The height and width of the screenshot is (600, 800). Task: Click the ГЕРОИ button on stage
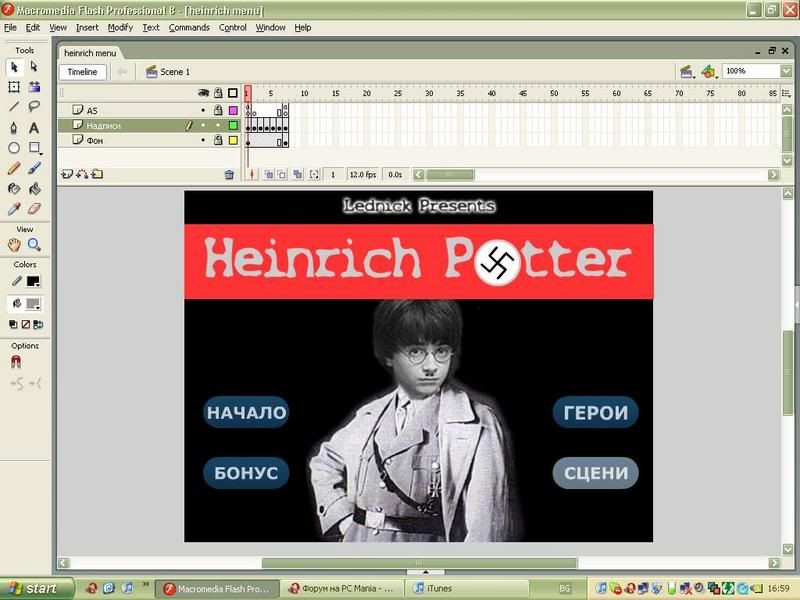pyautogui.click(x=595, y=412)
